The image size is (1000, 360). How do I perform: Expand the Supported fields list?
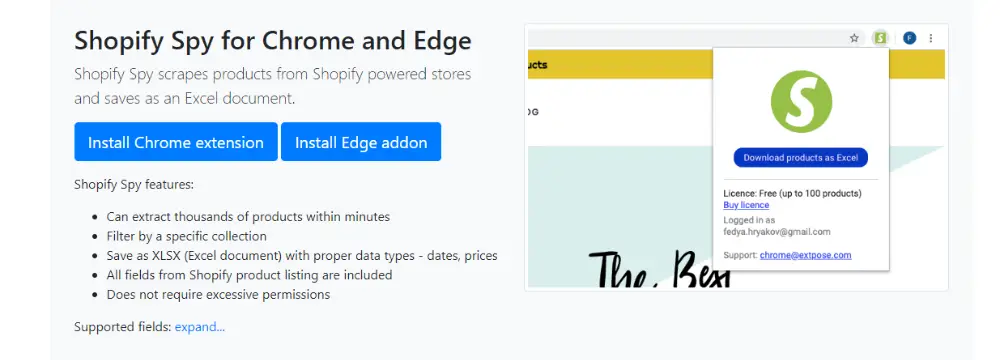coord(200,327)
